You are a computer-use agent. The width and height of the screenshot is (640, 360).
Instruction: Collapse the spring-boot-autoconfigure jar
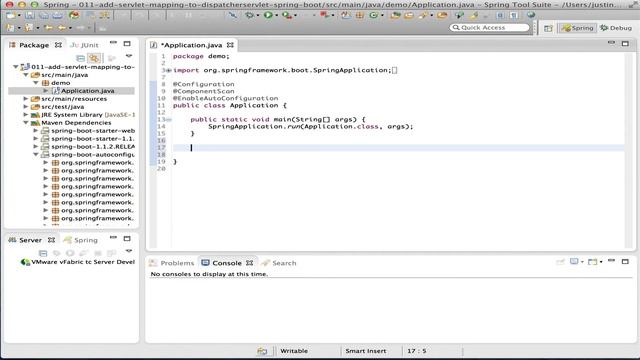(36, 155)
